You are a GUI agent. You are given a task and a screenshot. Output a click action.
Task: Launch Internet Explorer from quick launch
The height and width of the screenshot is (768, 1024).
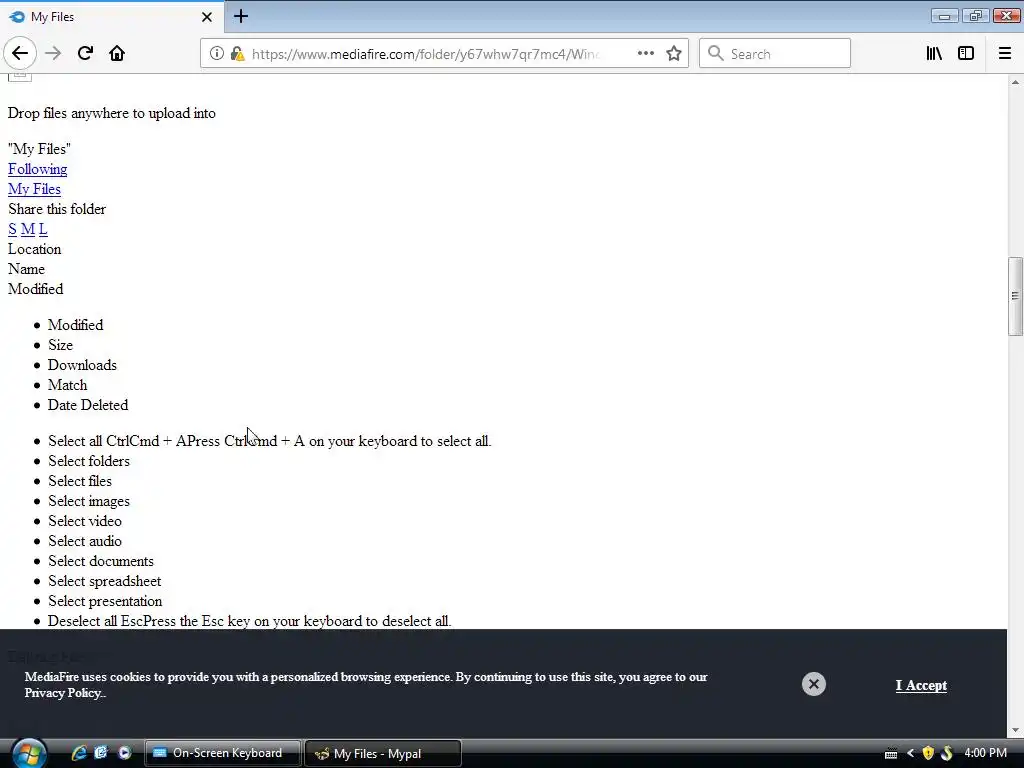coord(79,753)
